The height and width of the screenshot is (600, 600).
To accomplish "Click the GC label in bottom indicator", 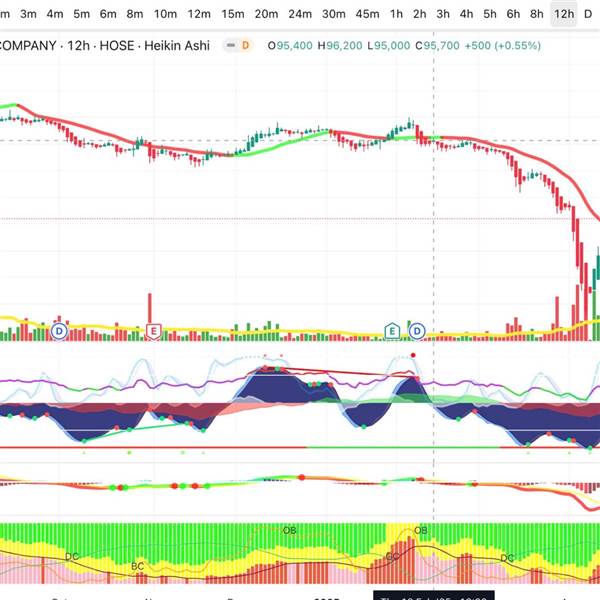I will pos(392,556).
